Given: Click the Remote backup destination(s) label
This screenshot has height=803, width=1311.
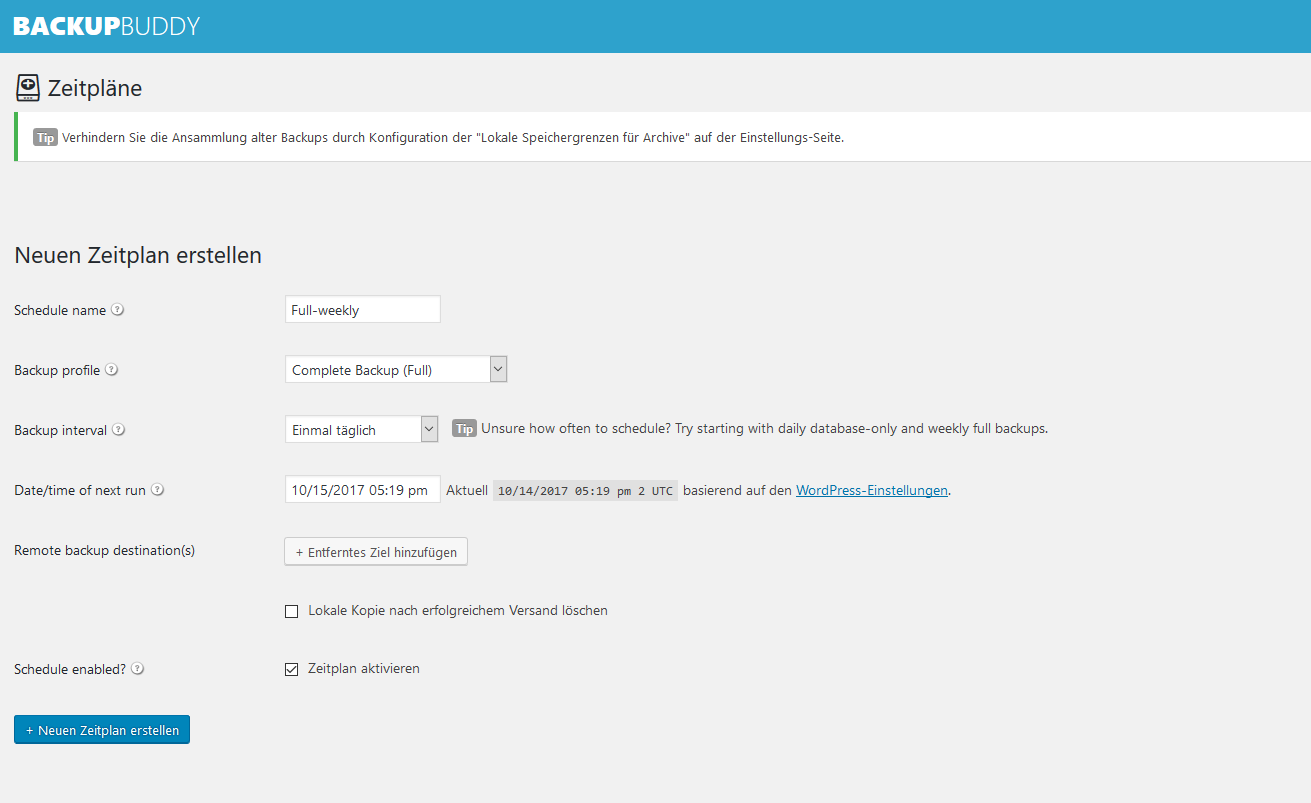Looking at the screenshot, I should (x=104, y=550).
